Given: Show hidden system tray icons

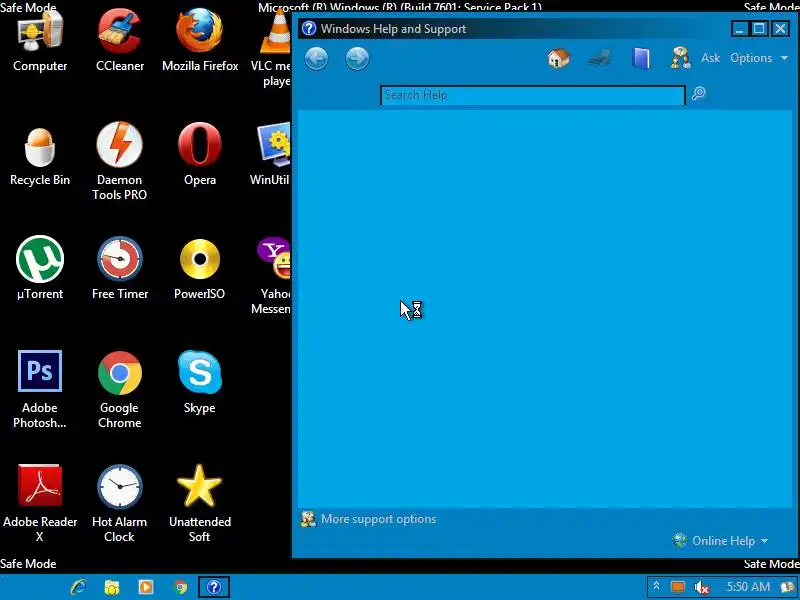Looking at the screenshot, I should pos(657,586).
